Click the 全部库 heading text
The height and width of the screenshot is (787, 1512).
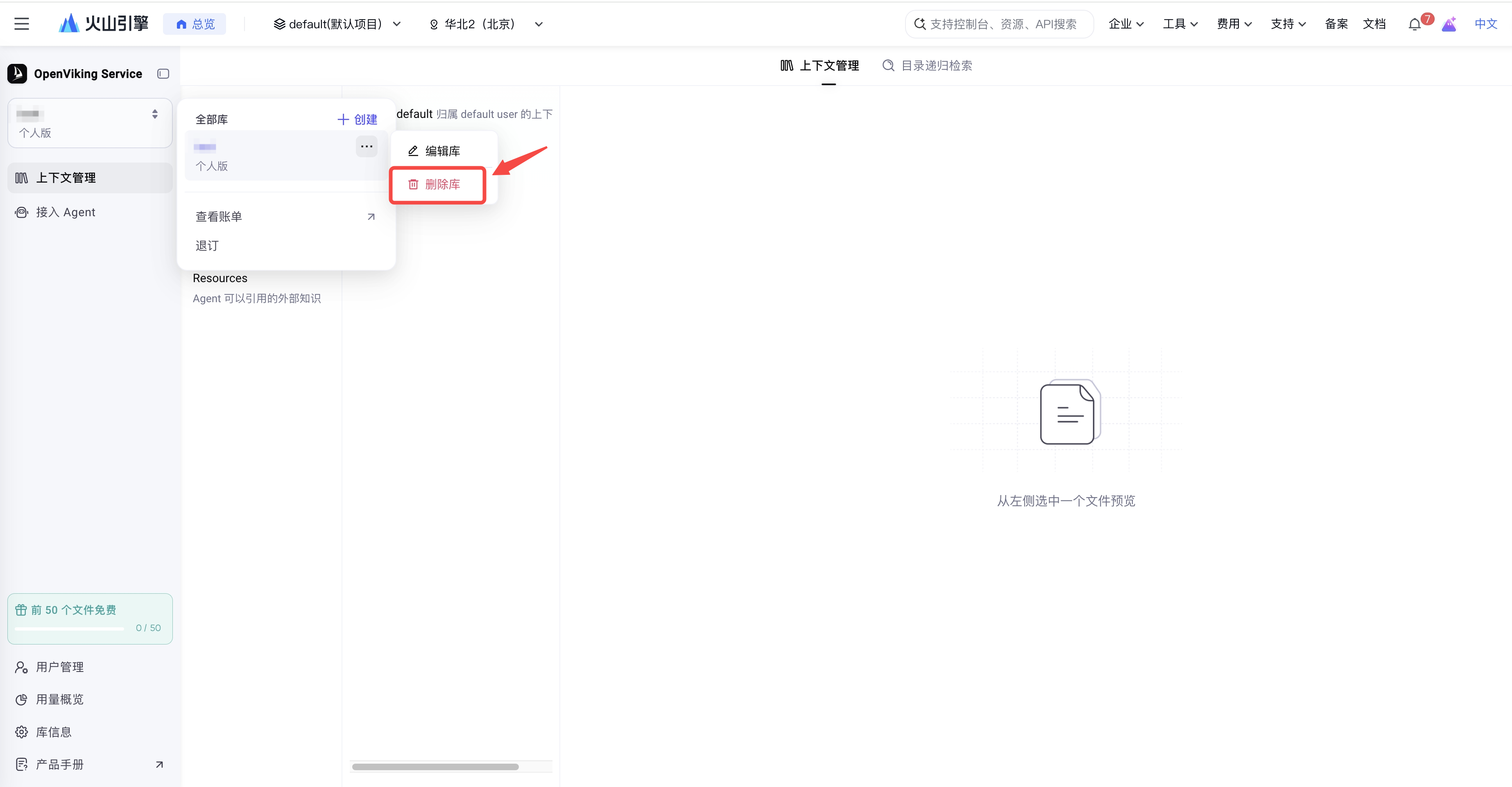click(x=211, y=120)
